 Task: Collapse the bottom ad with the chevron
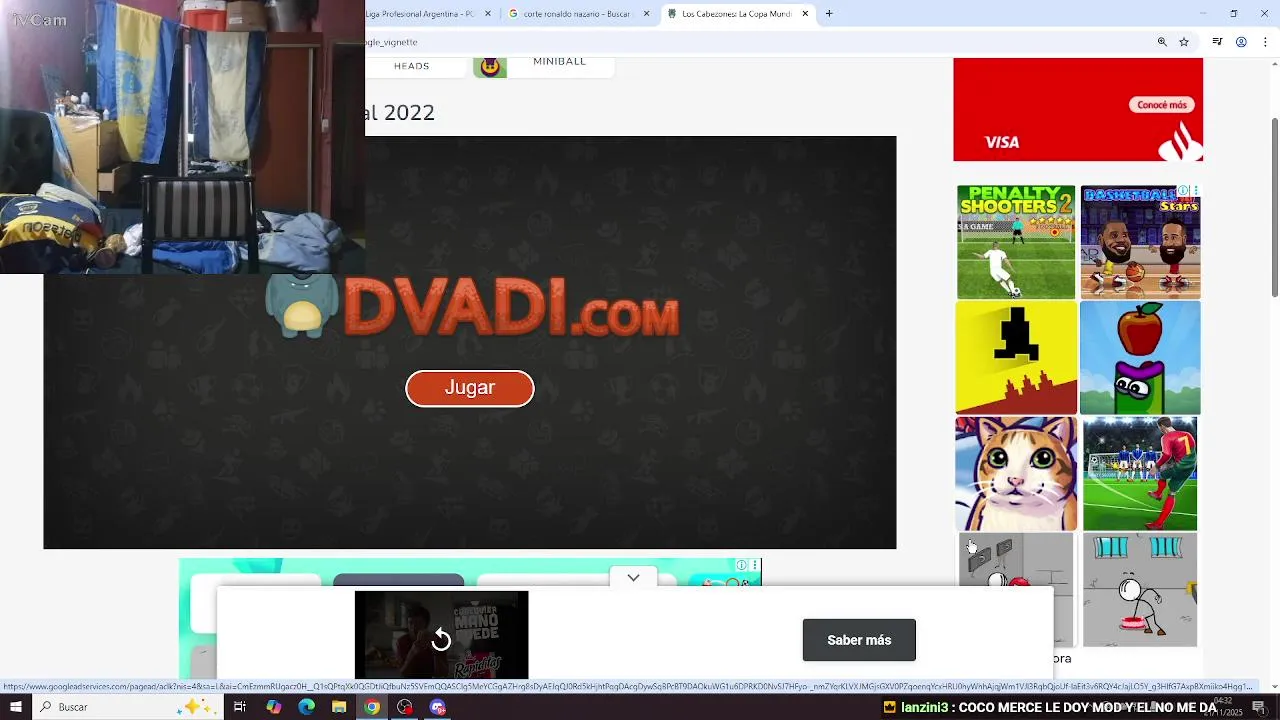click(633, 578)
